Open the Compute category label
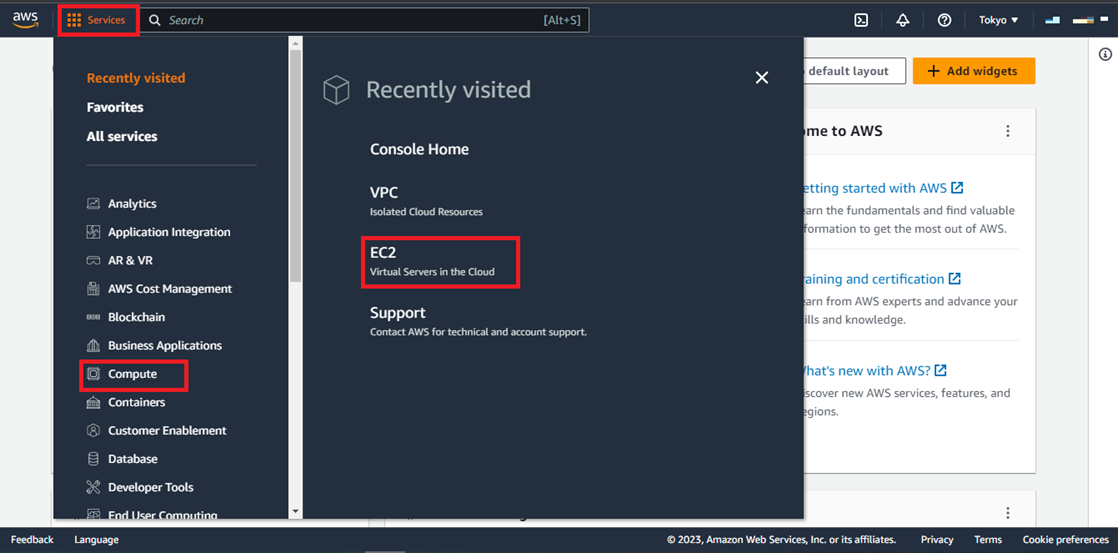This screenshot has width=1118, height=553. pyautogui.click(x=133, y=374)
